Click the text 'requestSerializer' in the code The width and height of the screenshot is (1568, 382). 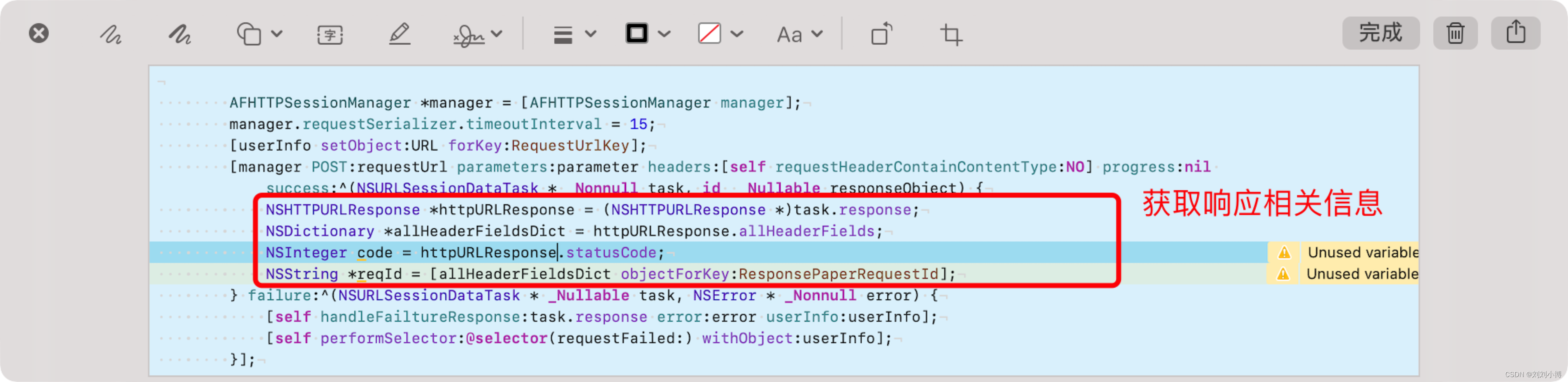coord(379,124)
